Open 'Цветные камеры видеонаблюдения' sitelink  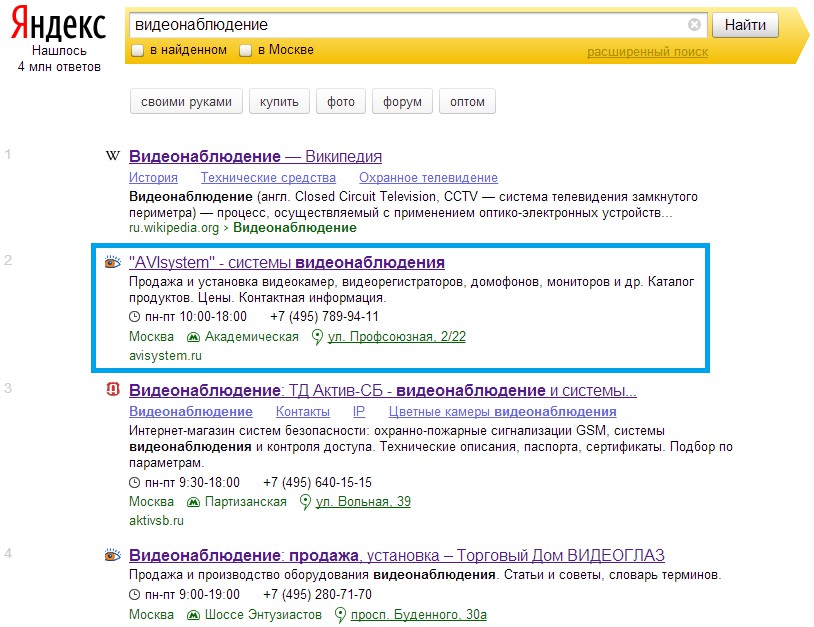503,412
